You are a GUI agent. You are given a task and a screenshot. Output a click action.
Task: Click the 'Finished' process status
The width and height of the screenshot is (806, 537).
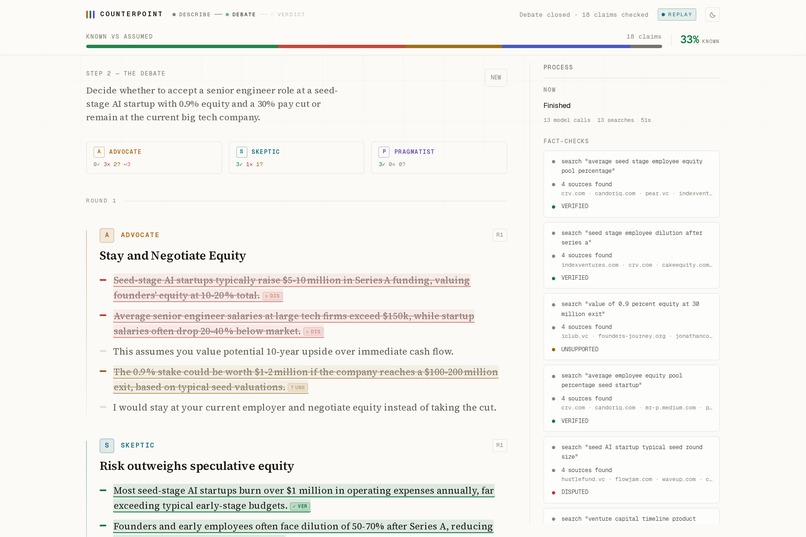(557, 105)
